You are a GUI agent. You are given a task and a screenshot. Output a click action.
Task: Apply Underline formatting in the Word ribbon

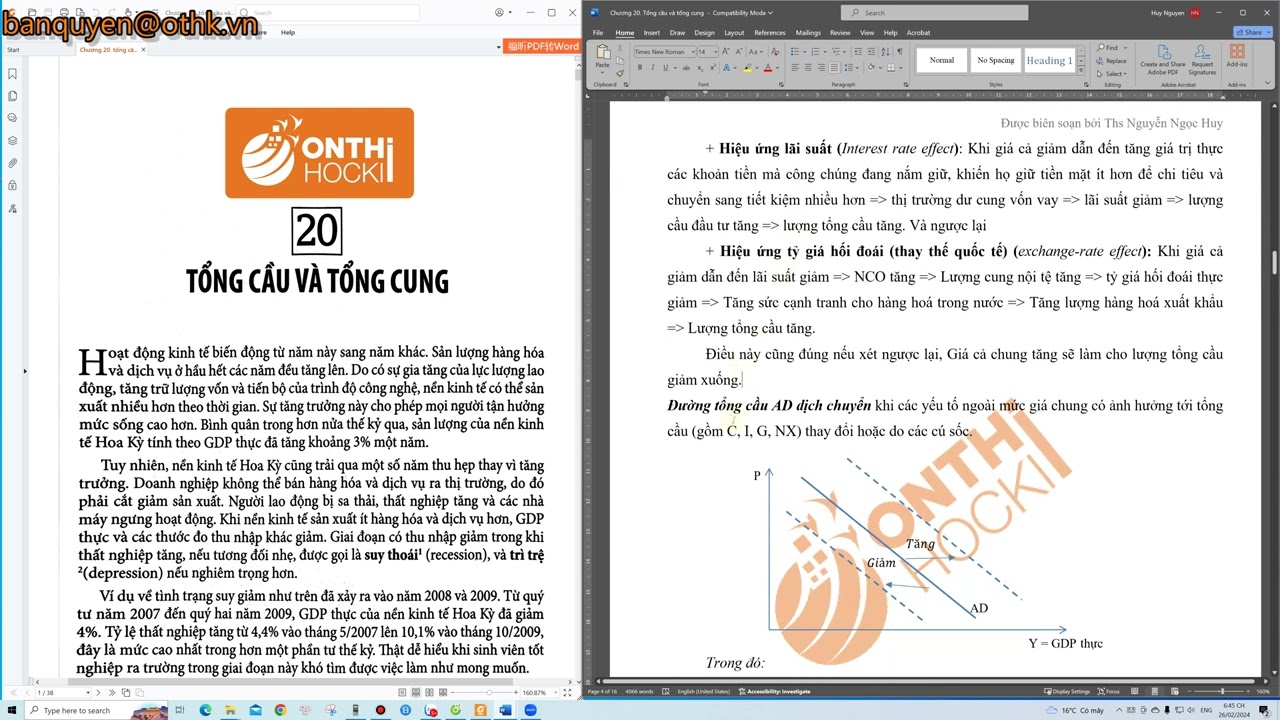click(x=665, y=67)
